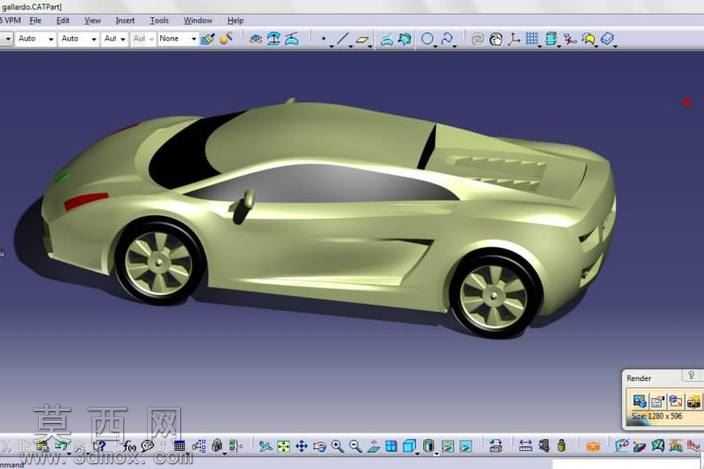Open the second Auto properties dropdown
The image size is (704, 469).
coord(79,39)
